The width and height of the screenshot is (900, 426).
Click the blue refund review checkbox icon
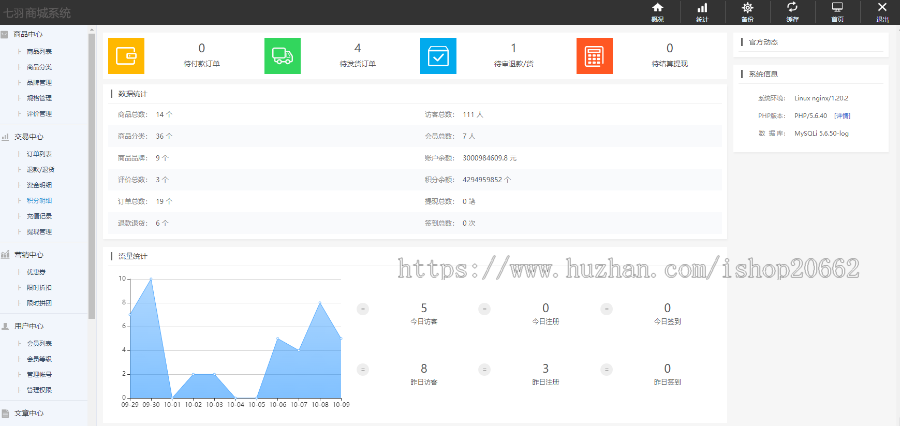click(x=438, y=55)
